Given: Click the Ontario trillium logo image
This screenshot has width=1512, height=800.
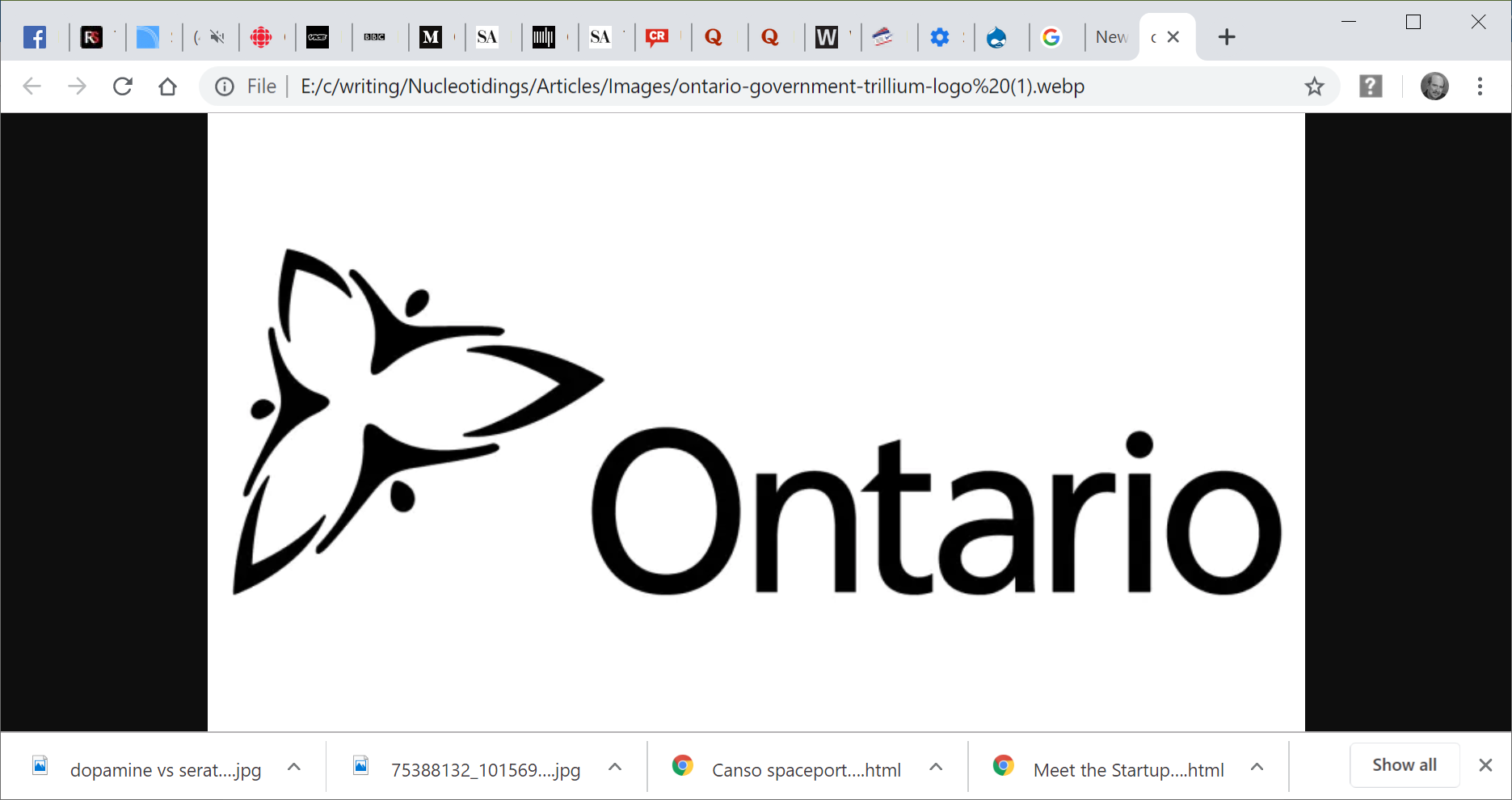Looking at the screenshot, I should [756, 422].
